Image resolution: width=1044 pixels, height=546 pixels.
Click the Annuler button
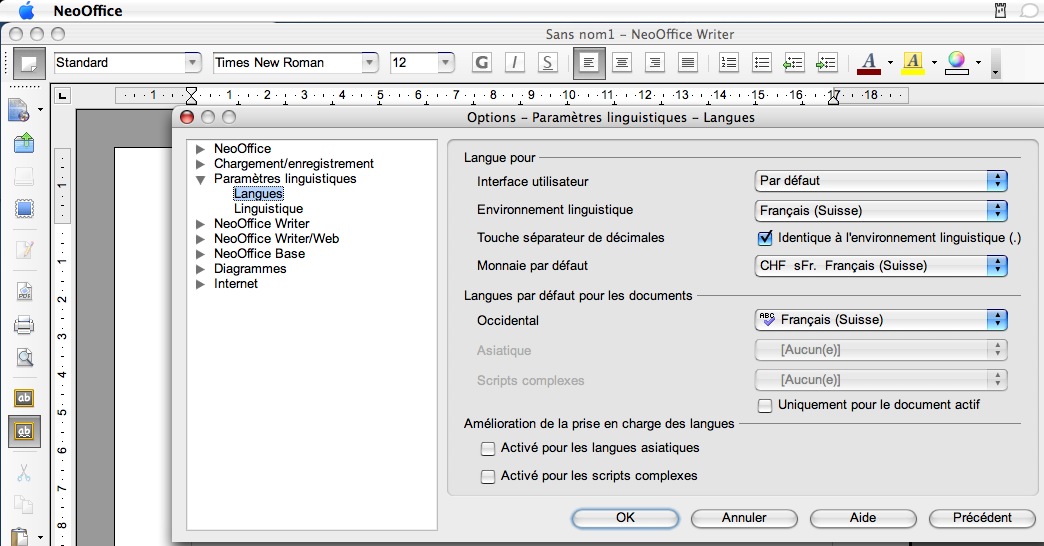click(744, 518)
